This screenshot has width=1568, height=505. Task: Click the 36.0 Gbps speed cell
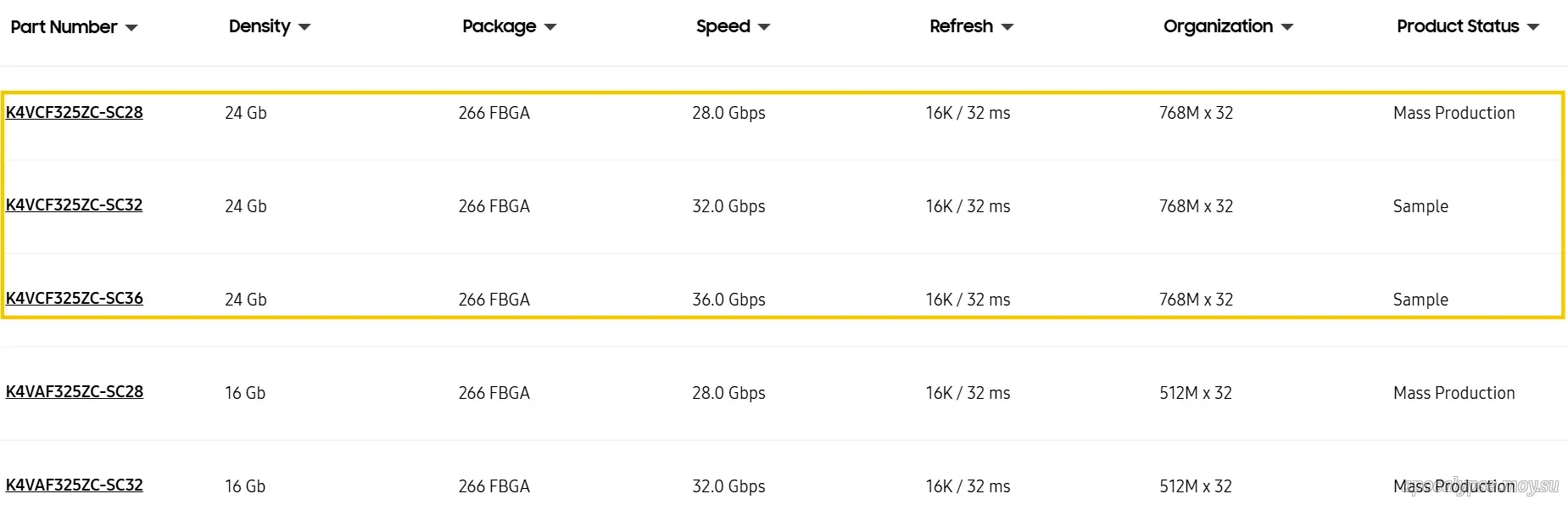(x=728, y=300)
